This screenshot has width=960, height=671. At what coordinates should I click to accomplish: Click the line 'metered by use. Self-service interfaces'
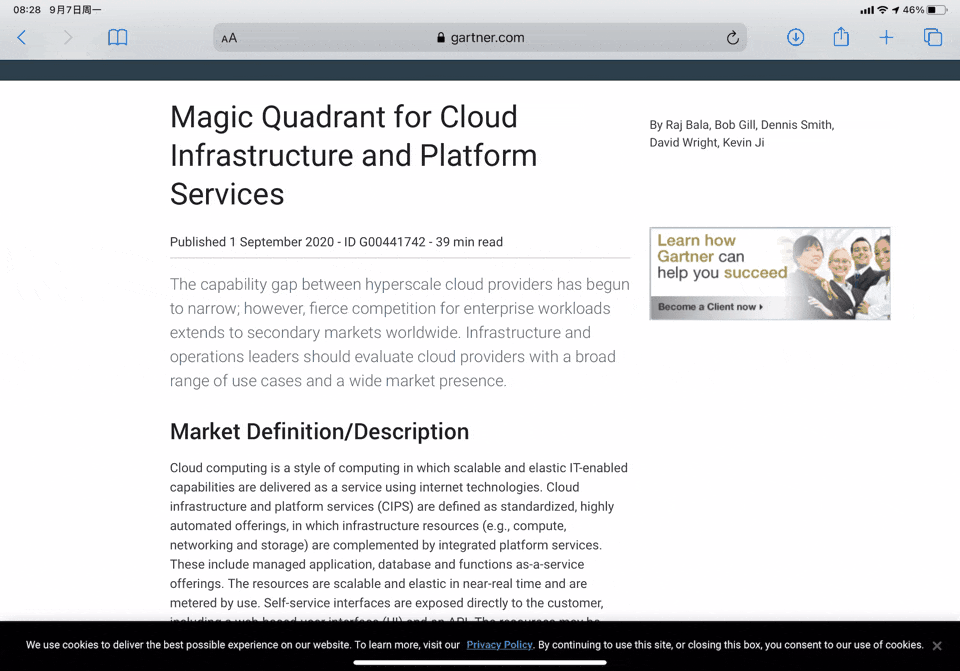(x=386, y=603)
